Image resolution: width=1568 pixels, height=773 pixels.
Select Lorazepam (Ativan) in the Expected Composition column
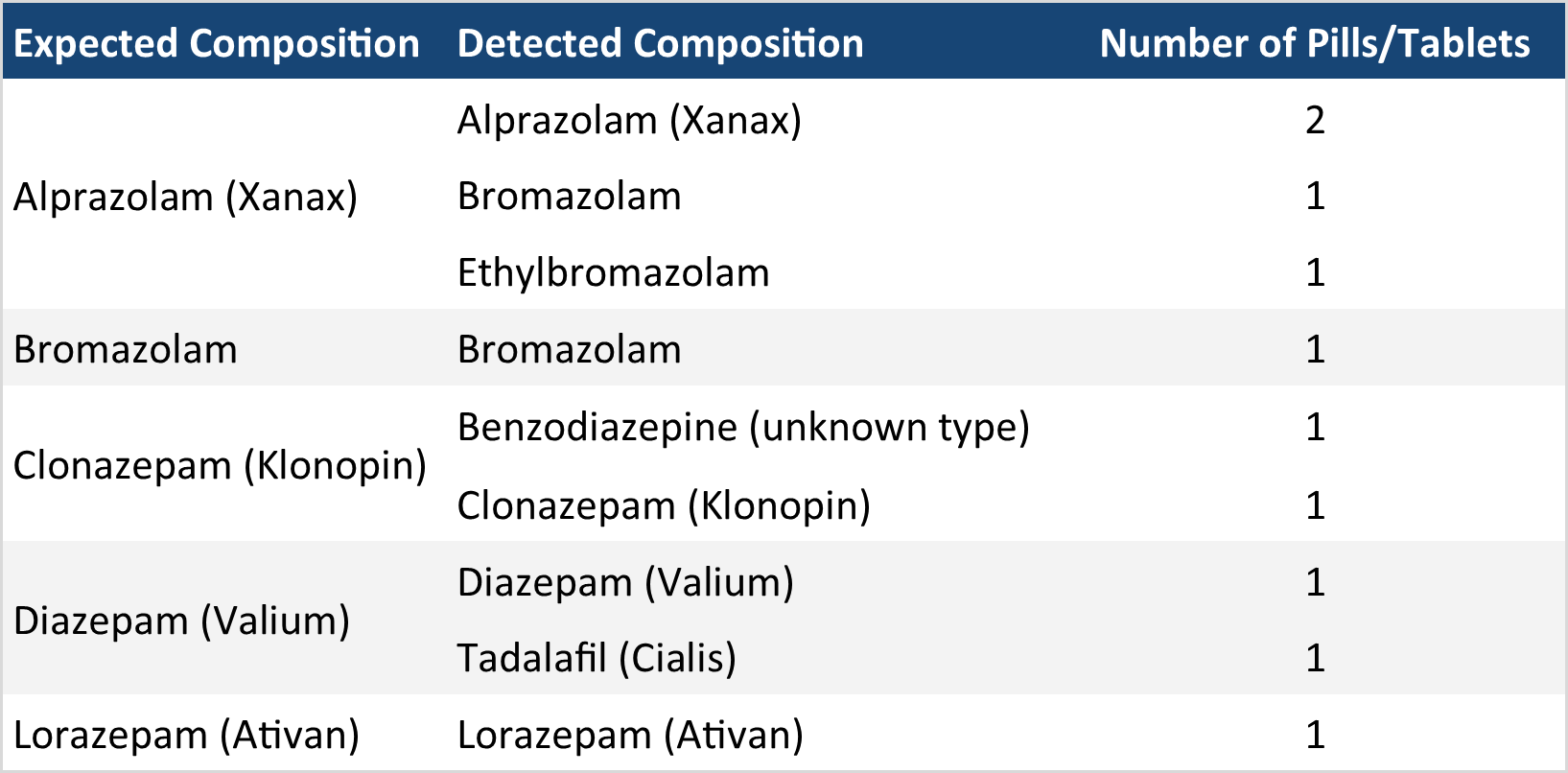(186, 736)
